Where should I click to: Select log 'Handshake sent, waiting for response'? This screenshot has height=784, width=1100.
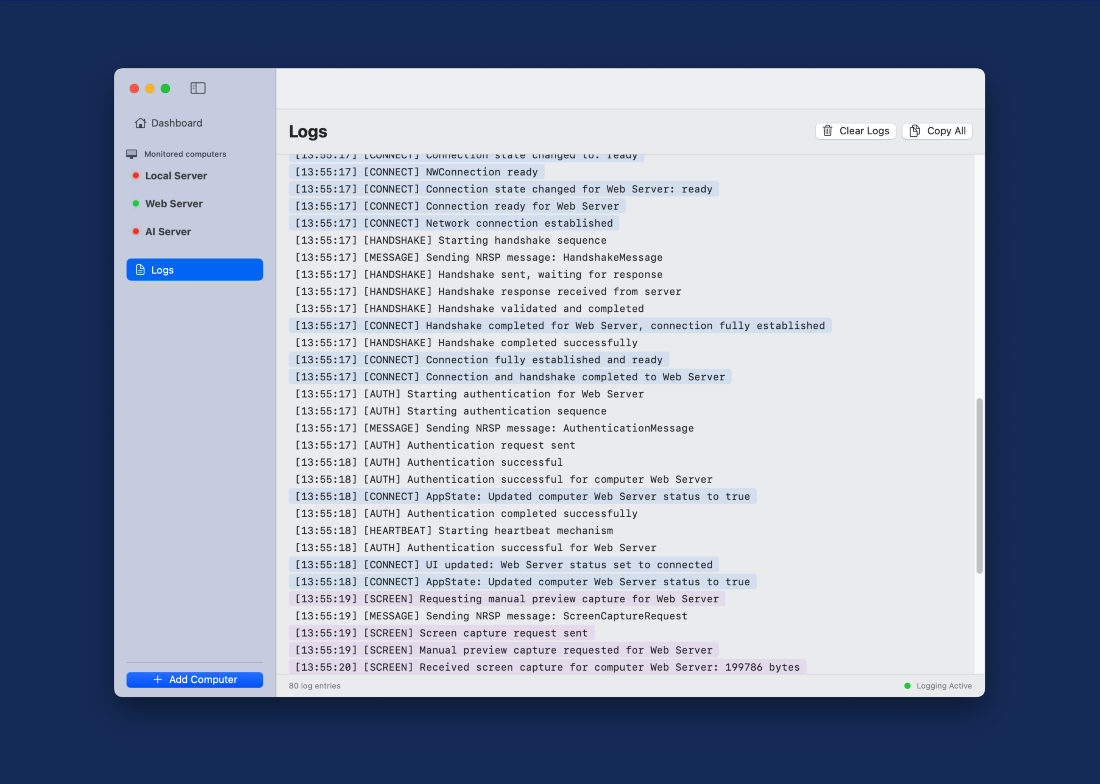click(478, 274)
